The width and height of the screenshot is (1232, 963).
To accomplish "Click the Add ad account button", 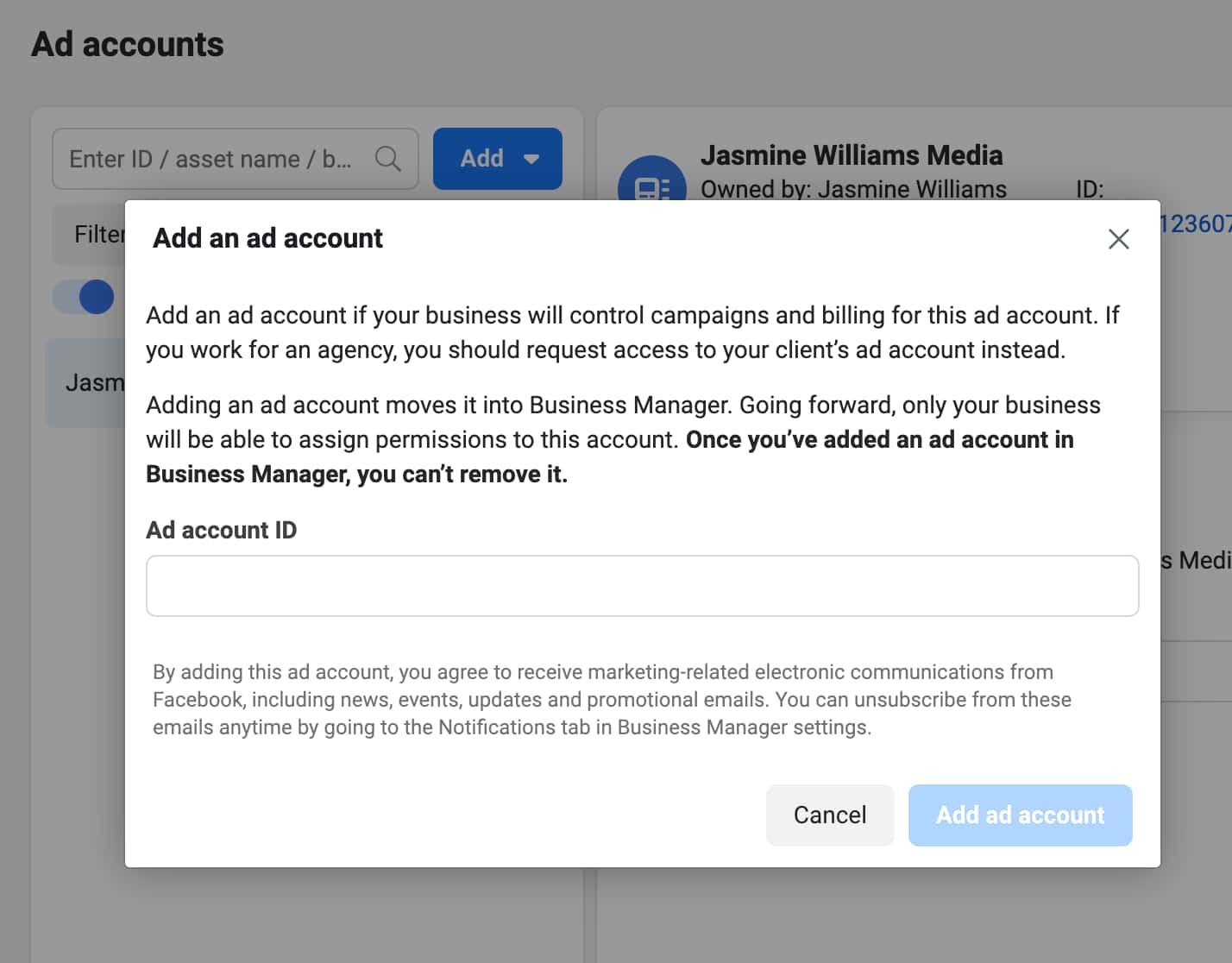I will pyautogui.click(x=1020, y=815).
